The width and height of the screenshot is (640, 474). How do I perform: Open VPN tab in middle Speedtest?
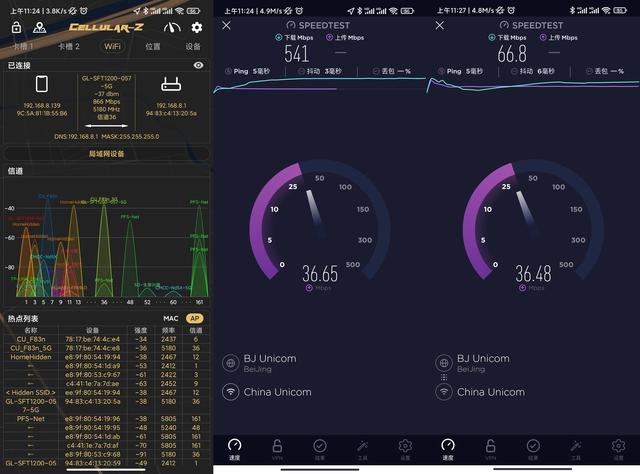[x=277, y=450]
